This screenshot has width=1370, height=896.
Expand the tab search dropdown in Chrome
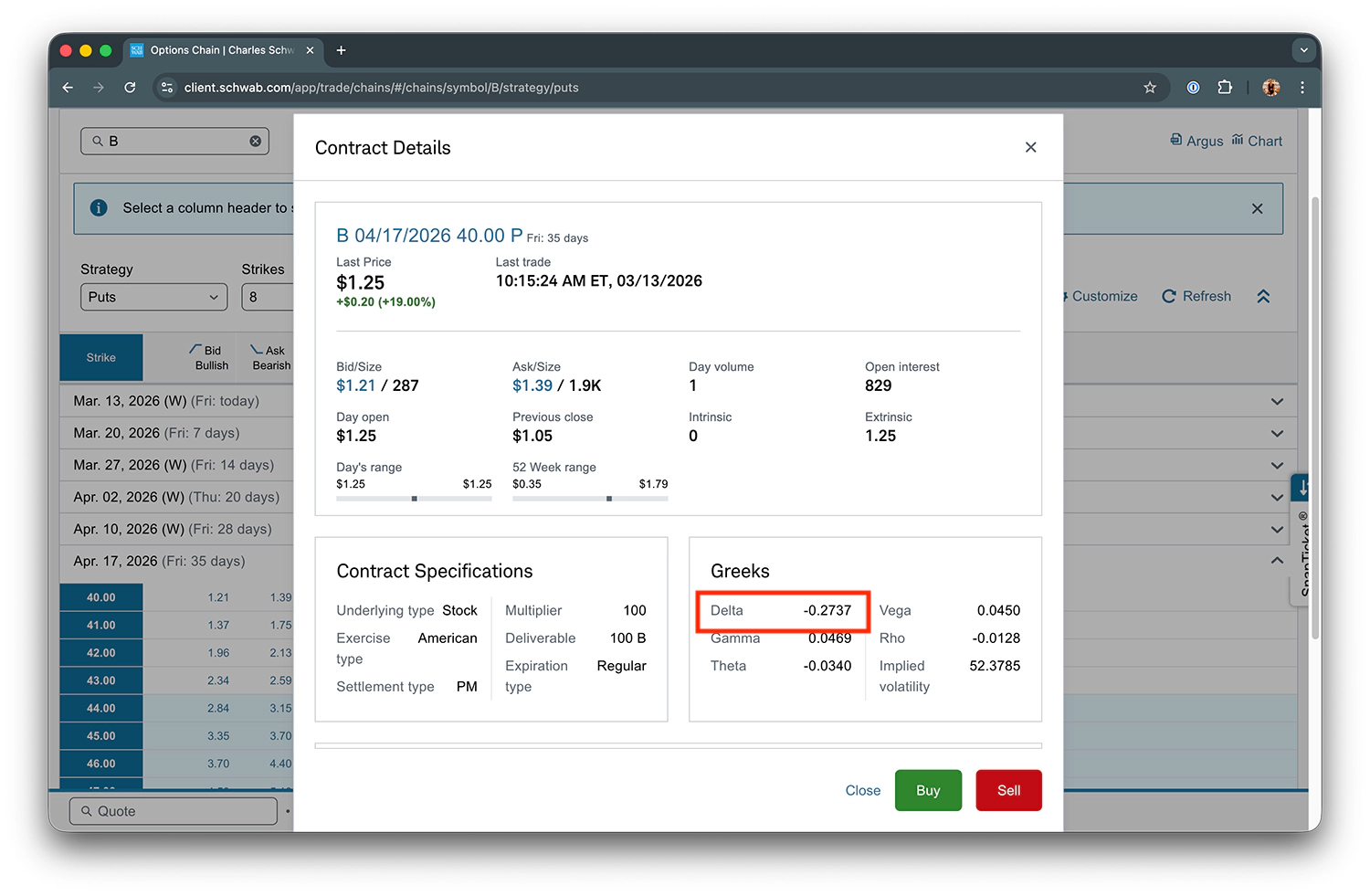[x=1303, y=50]
